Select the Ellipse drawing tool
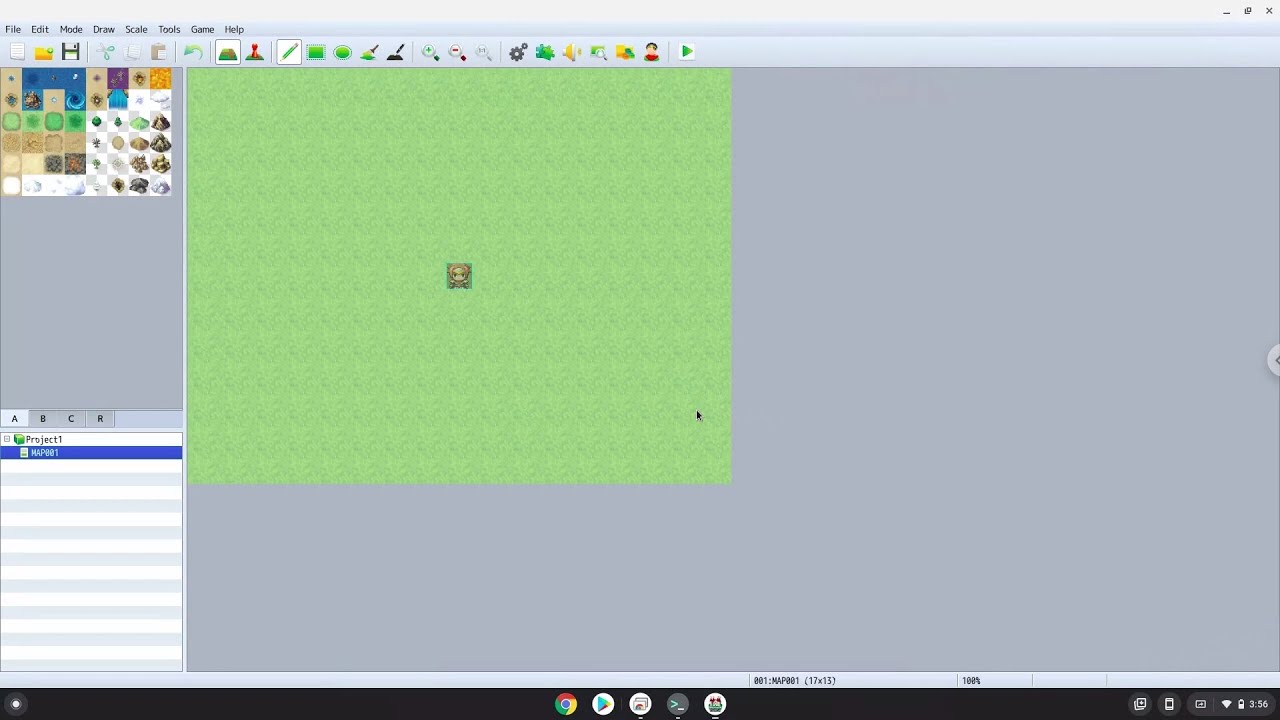1280x720 pixels. coord(343,52)
